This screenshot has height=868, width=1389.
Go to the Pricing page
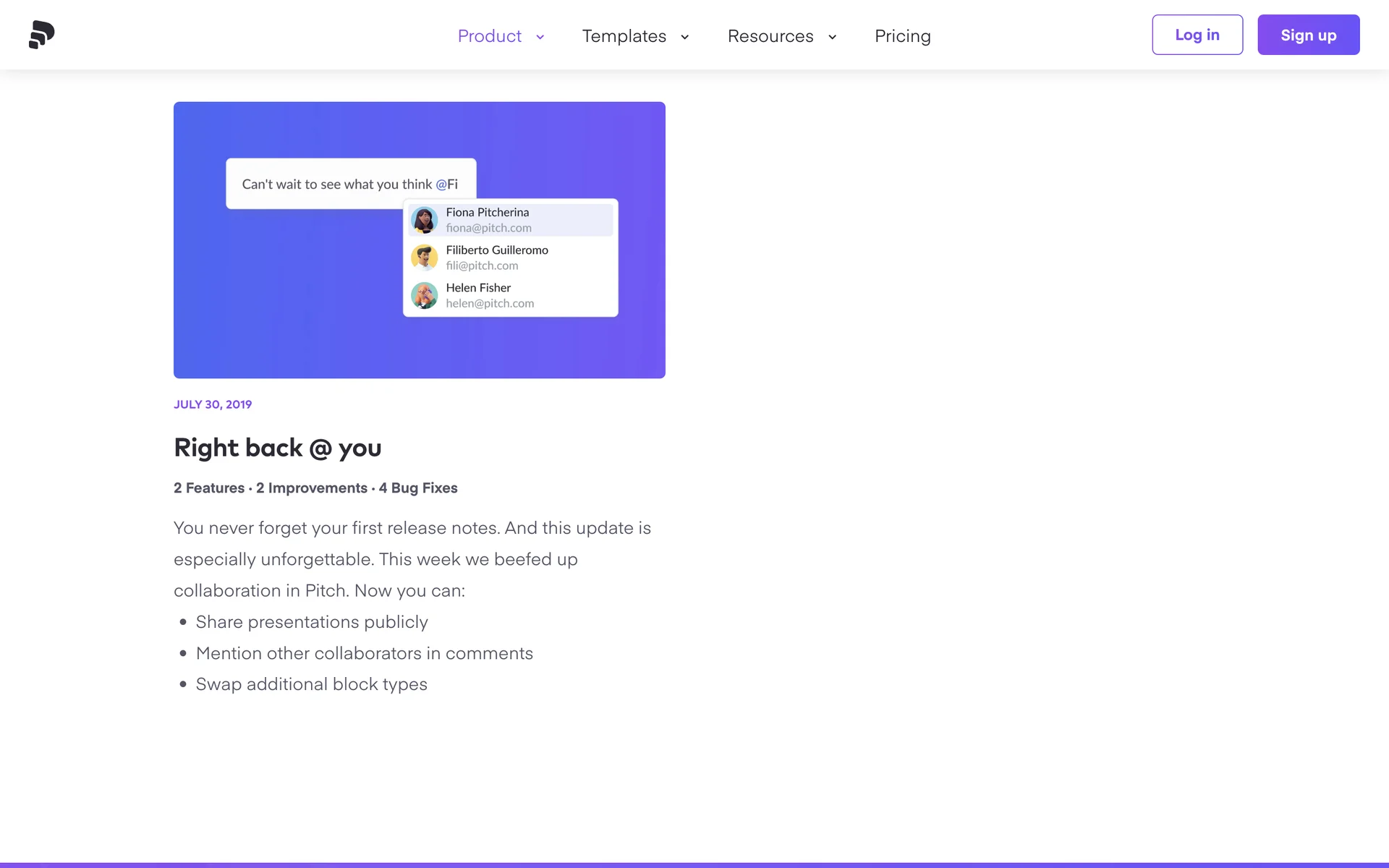pos(902,36)
